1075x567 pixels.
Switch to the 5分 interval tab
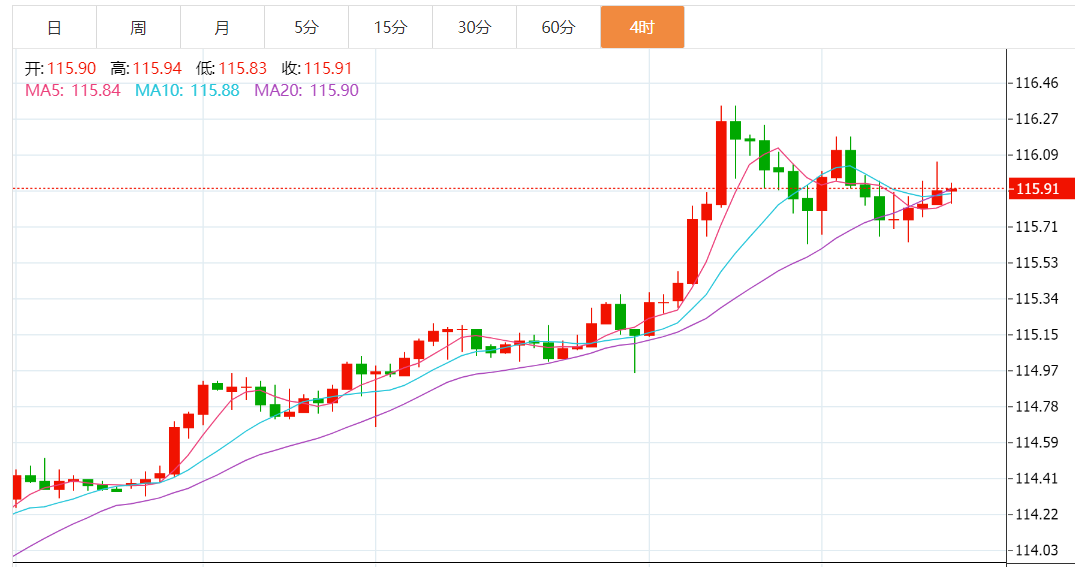pos(306,27)
